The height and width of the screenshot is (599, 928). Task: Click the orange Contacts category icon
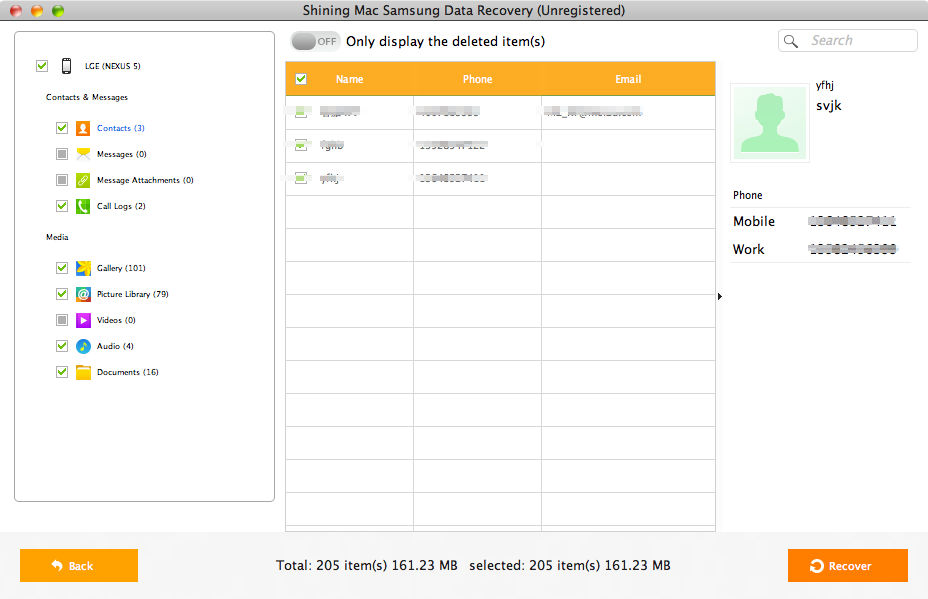(x=83, y=128)
